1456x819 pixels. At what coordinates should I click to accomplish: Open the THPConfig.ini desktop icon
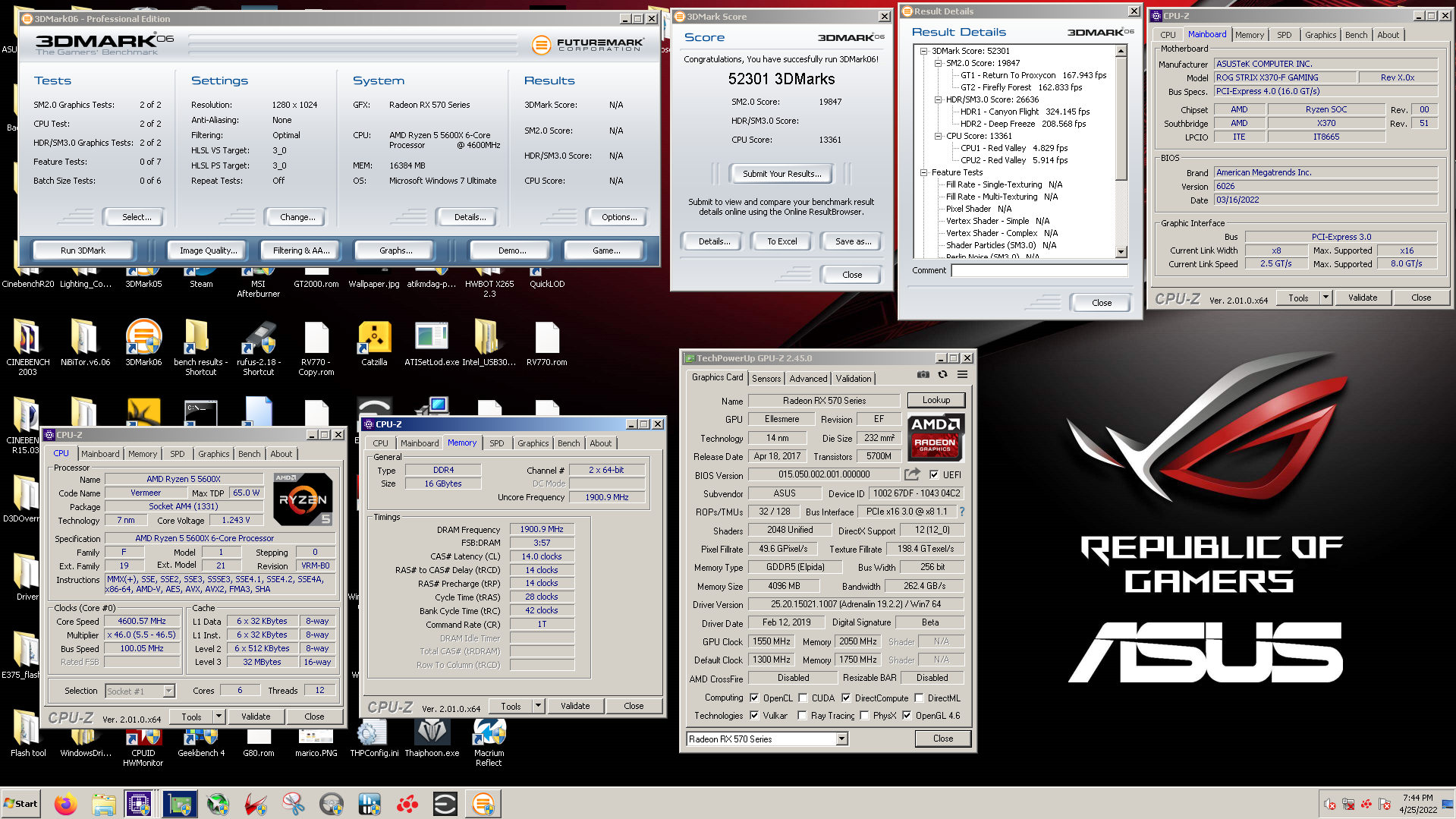click(x=374, y=737)
